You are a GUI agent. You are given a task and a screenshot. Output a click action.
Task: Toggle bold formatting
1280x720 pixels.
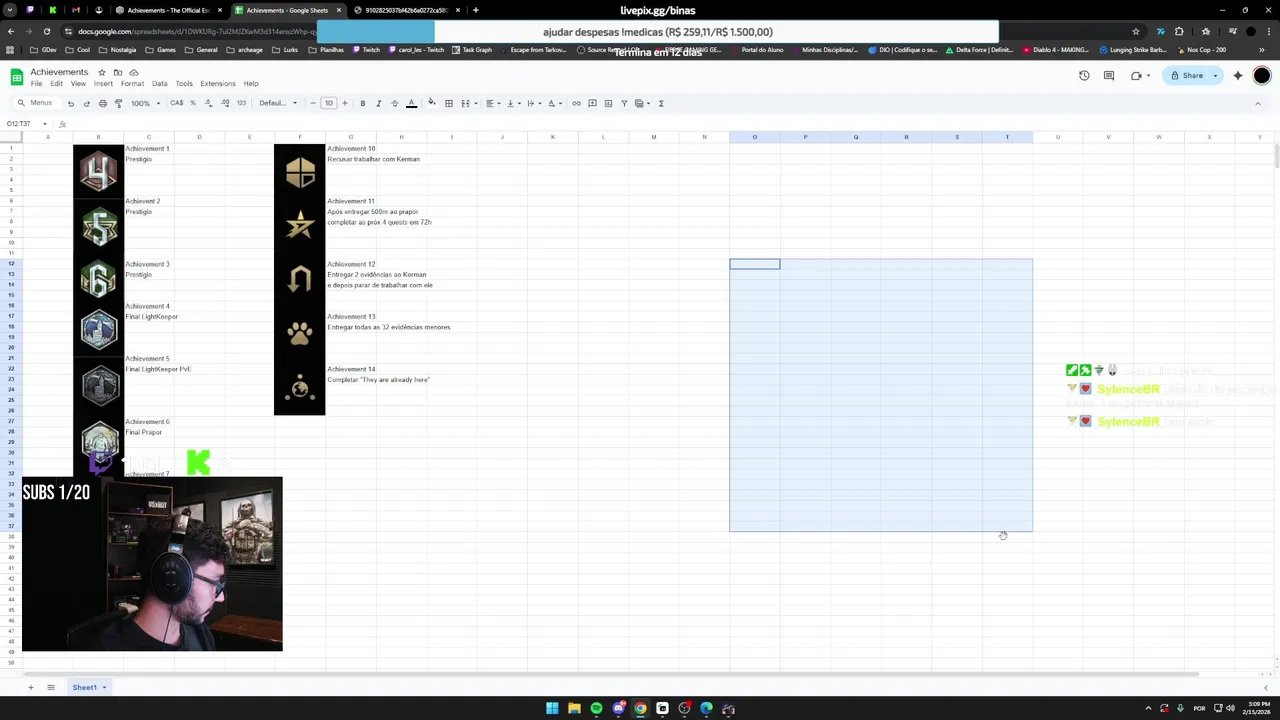(x=362, y=103)
